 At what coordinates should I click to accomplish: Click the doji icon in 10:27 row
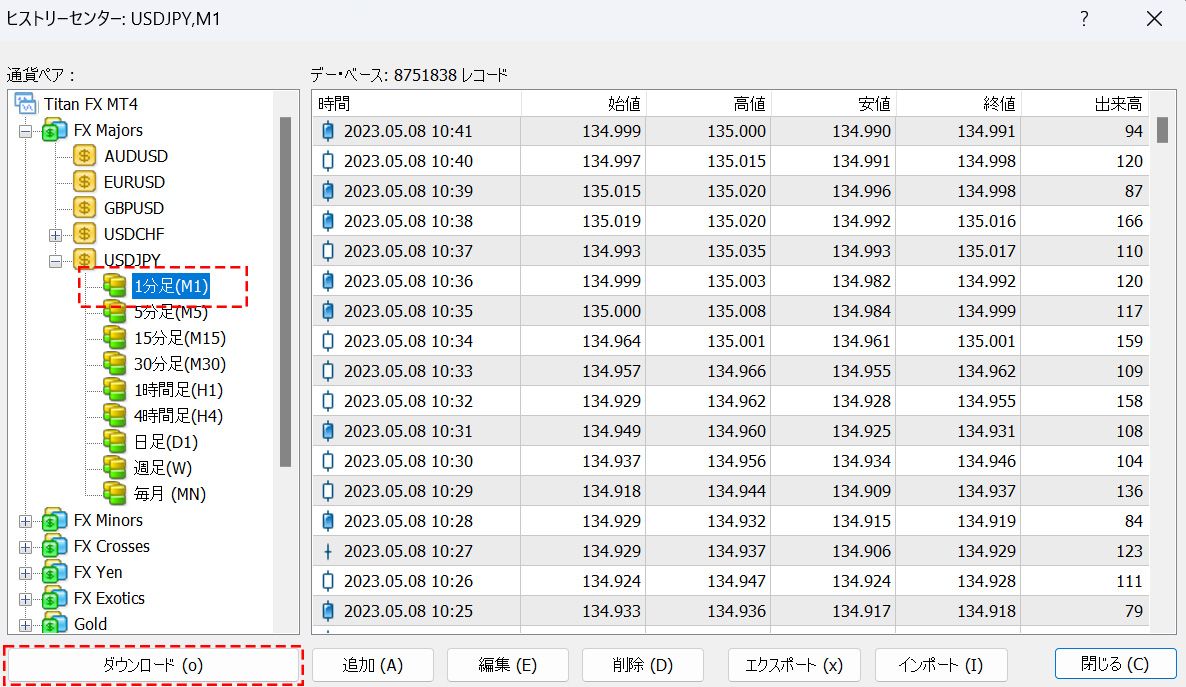(x=328, y=551)
